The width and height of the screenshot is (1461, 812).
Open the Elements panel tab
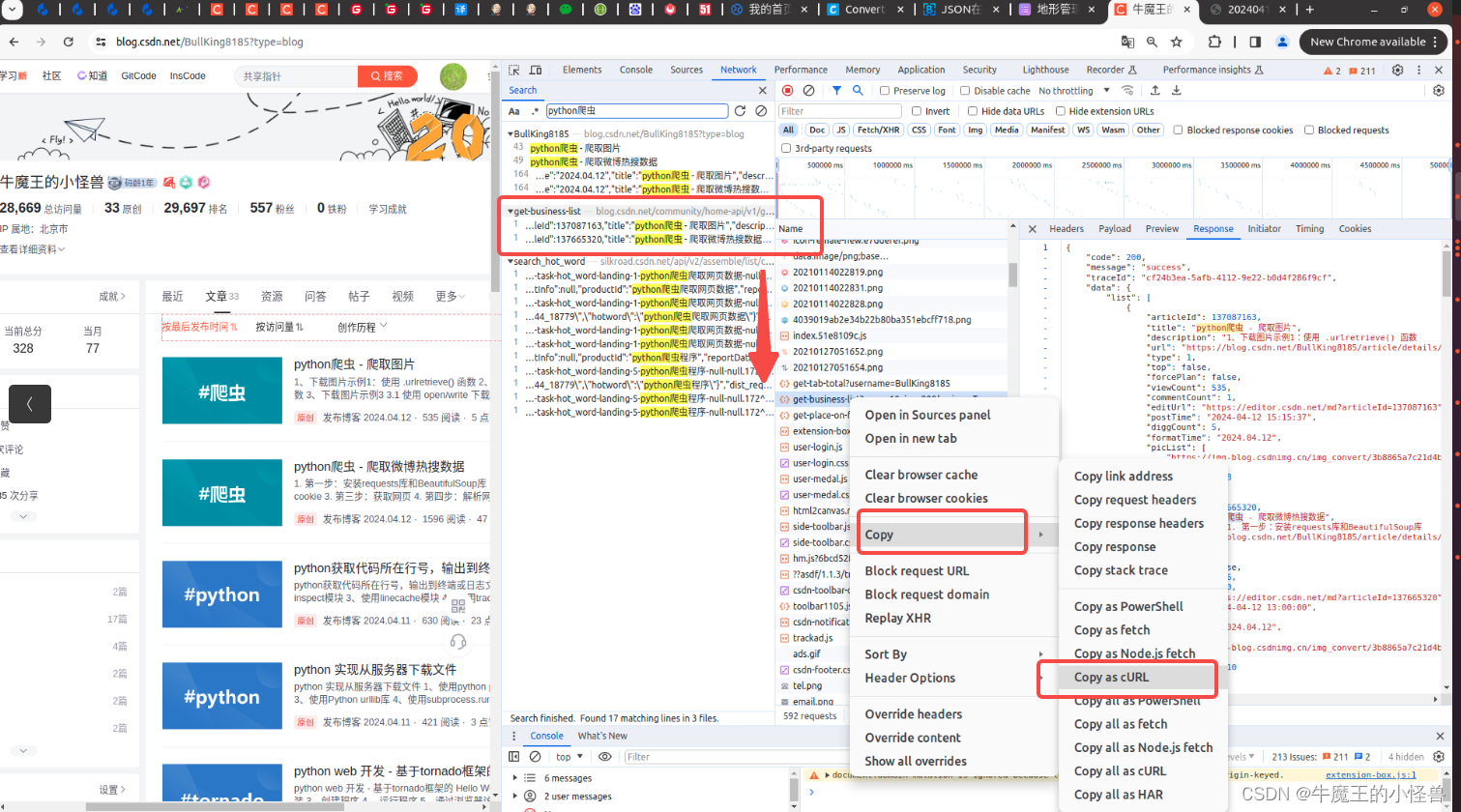point(582,70)
